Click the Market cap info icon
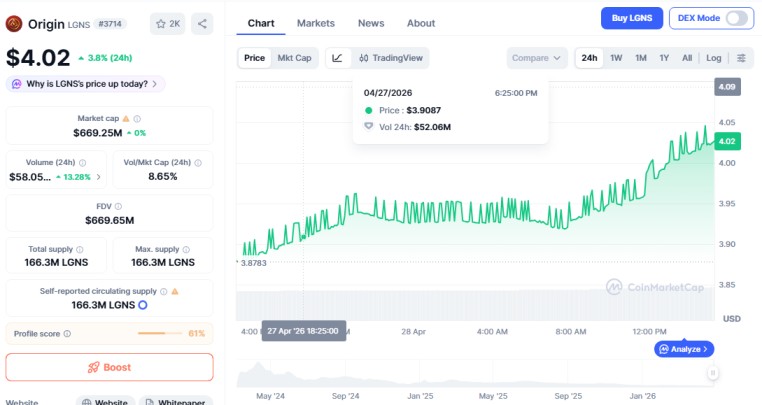 coord(137,119)
